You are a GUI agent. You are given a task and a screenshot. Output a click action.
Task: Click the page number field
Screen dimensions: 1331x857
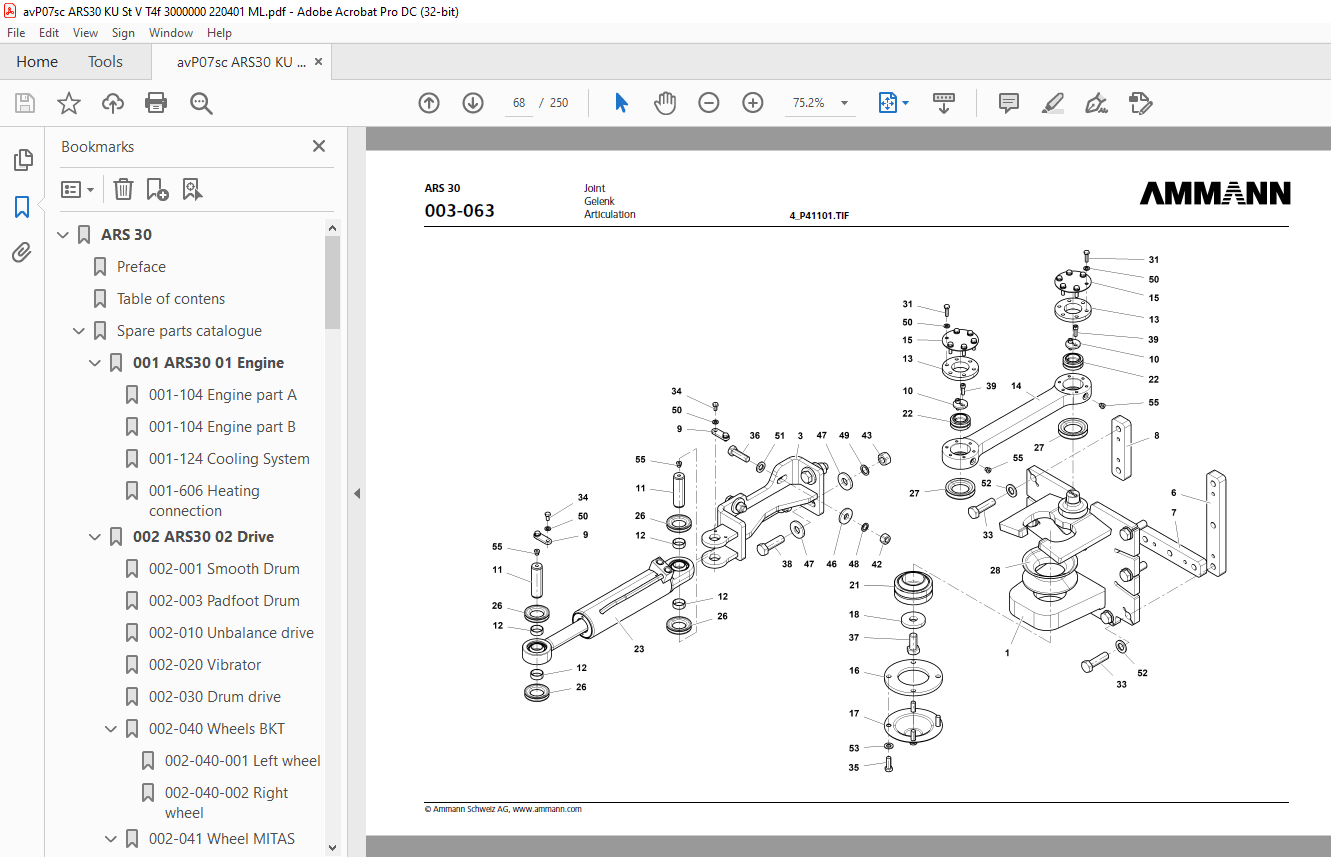519,103
